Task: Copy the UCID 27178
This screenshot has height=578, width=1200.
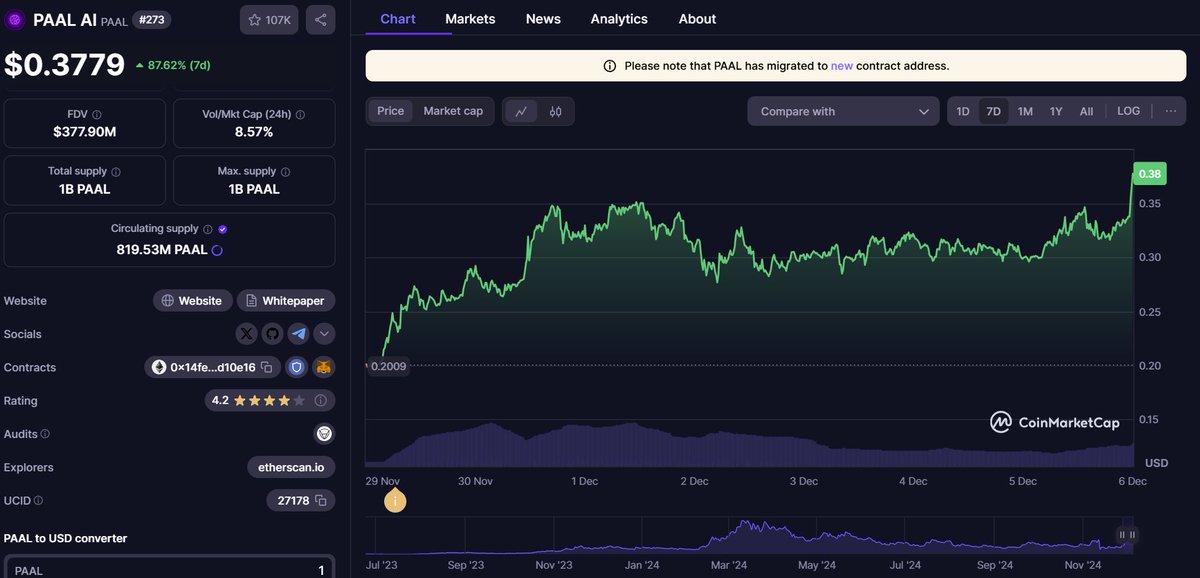Action: pyautogui.click(x=321, y=500)
